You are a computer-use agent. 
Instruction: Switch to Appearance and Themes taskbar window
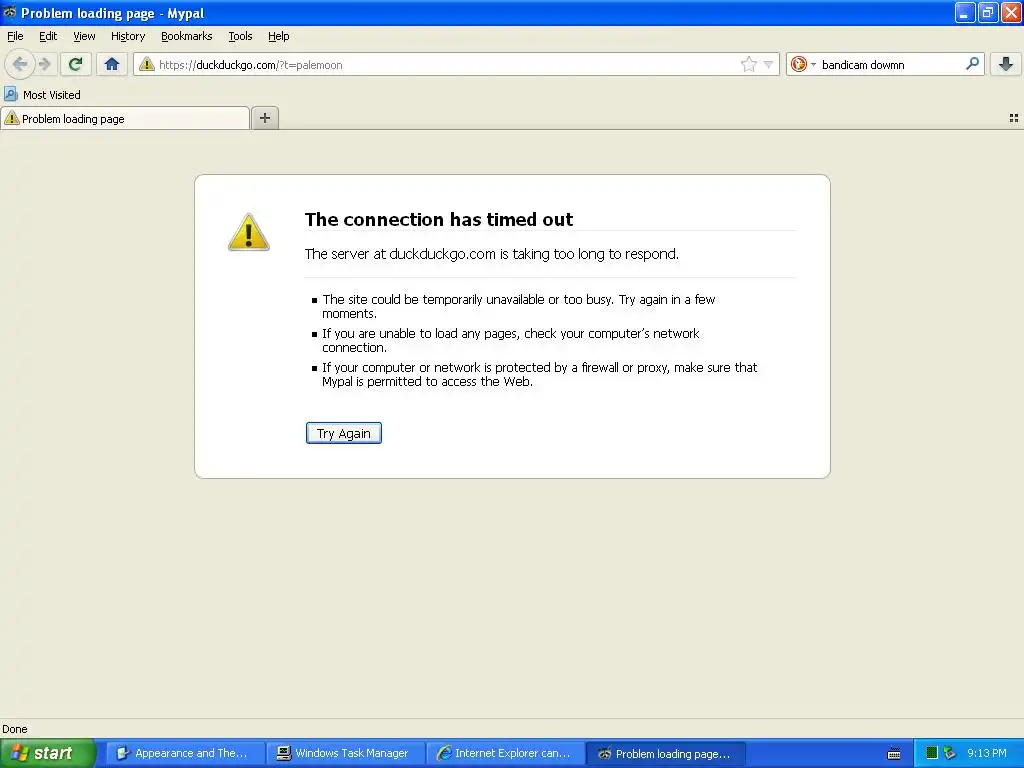coord(185,753)
